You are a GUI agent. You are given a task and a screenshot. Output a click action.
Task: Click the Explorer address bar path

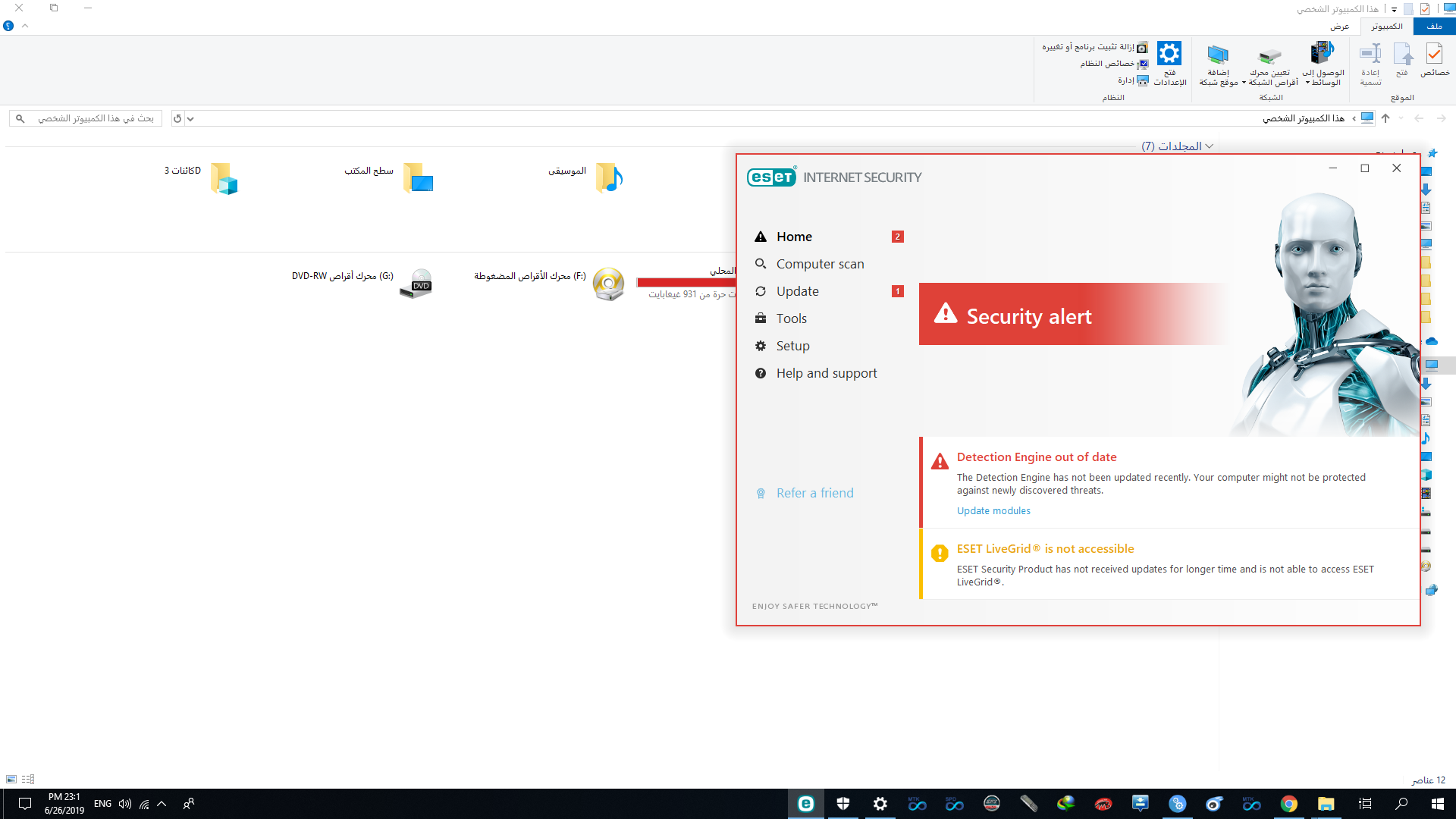coord(1303,118)
